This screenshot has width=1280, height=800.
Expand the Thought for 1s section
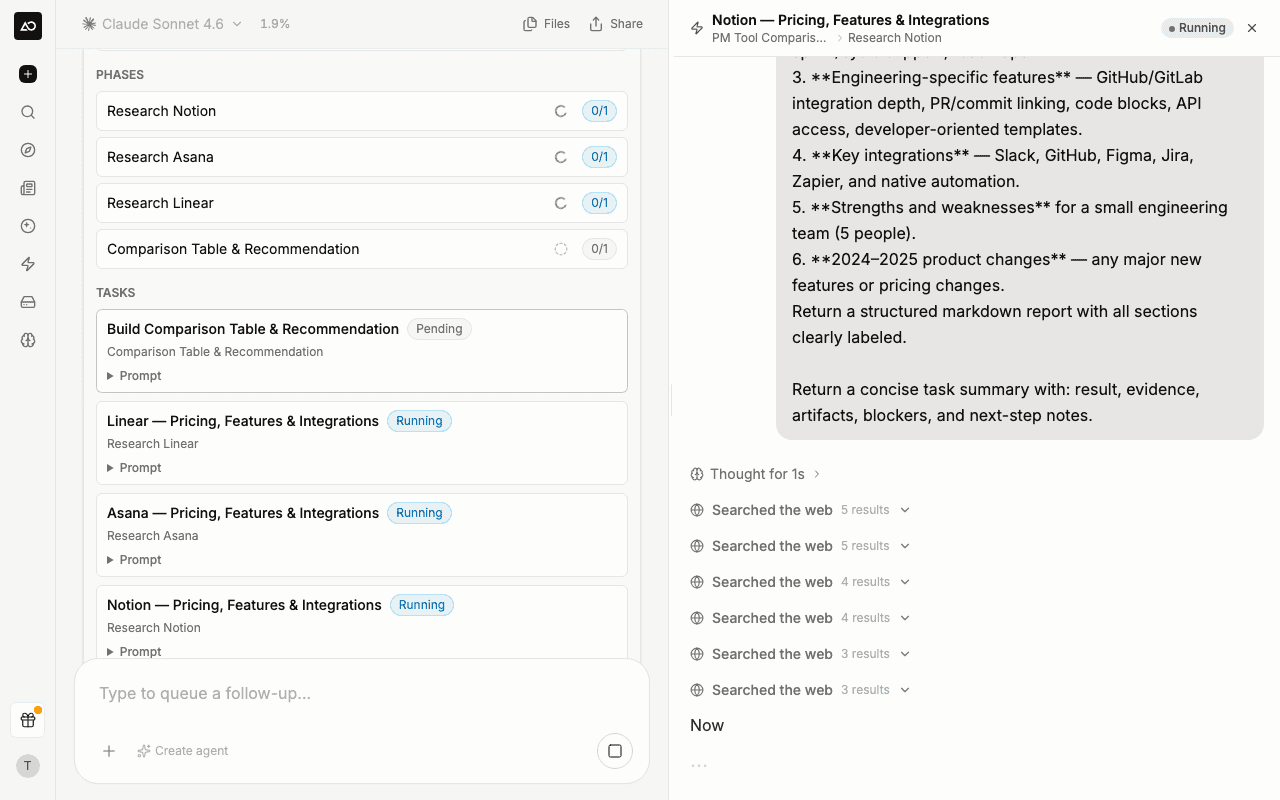(756, 474)
